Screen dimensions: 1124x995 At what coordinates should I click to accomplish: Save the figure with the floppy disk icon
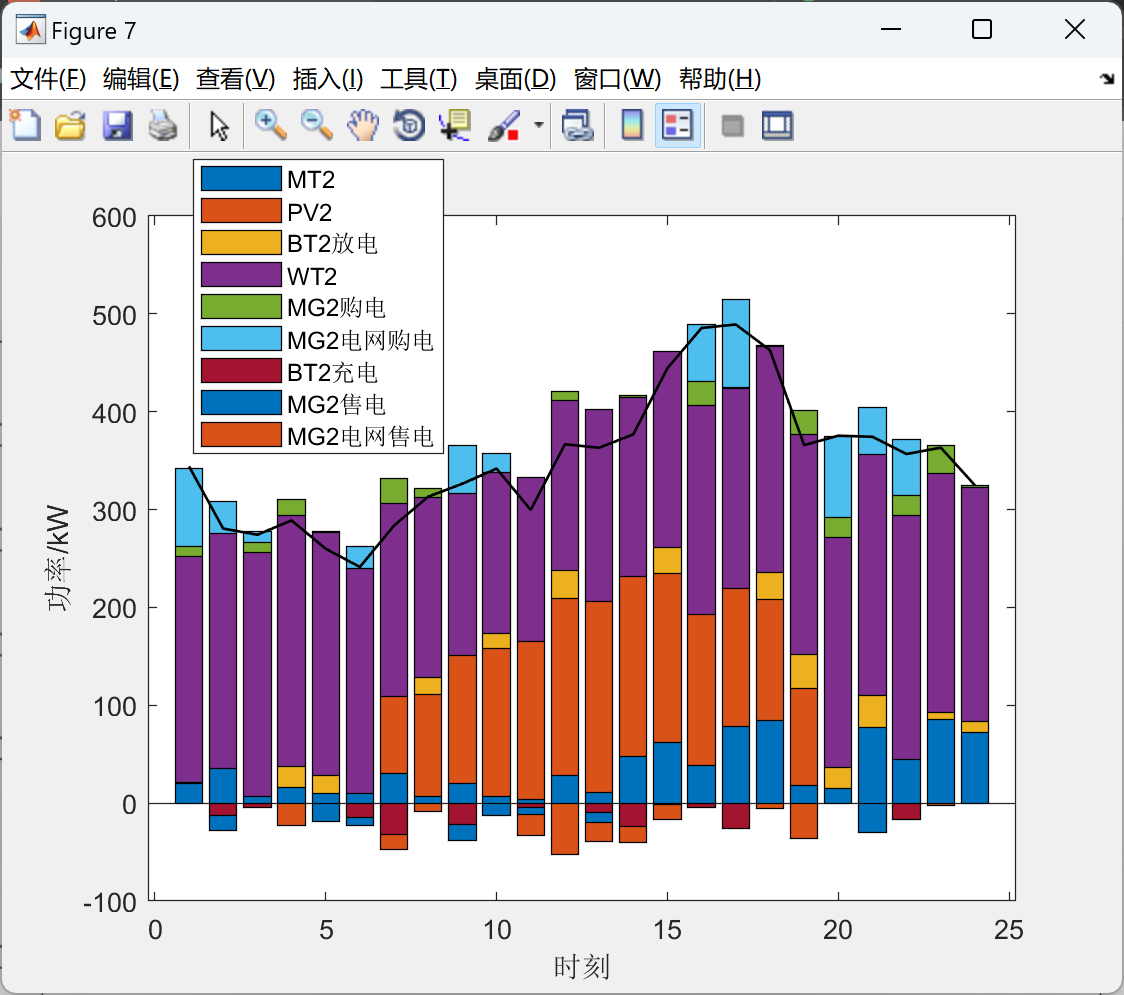pos(117,125)
